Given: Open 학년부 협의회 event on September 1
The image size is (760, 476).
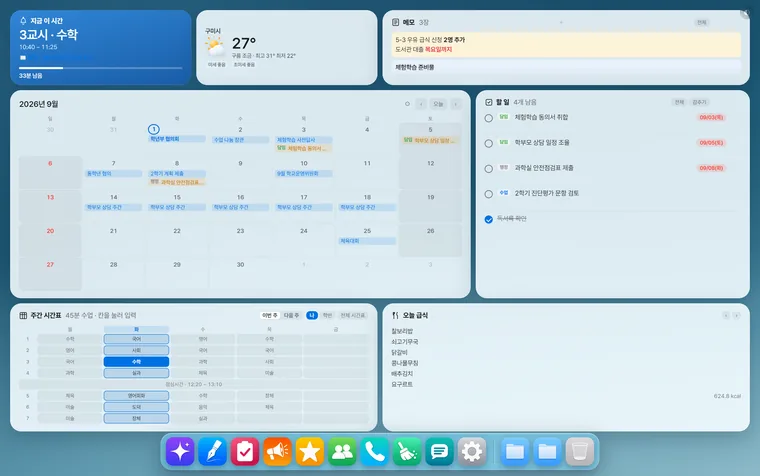Looking at the screenshot, I should point(177,139).
